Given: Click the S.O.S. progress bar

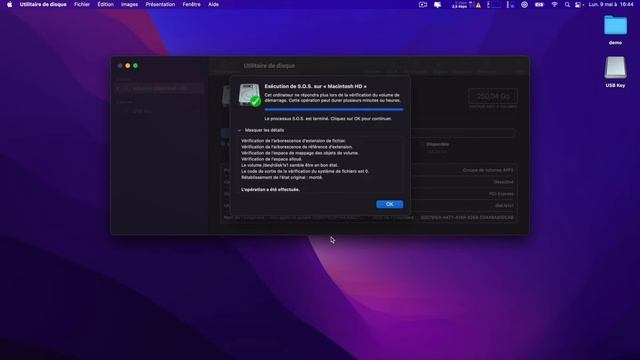Looking at the screenshot, I should click(x=334, y=109).
